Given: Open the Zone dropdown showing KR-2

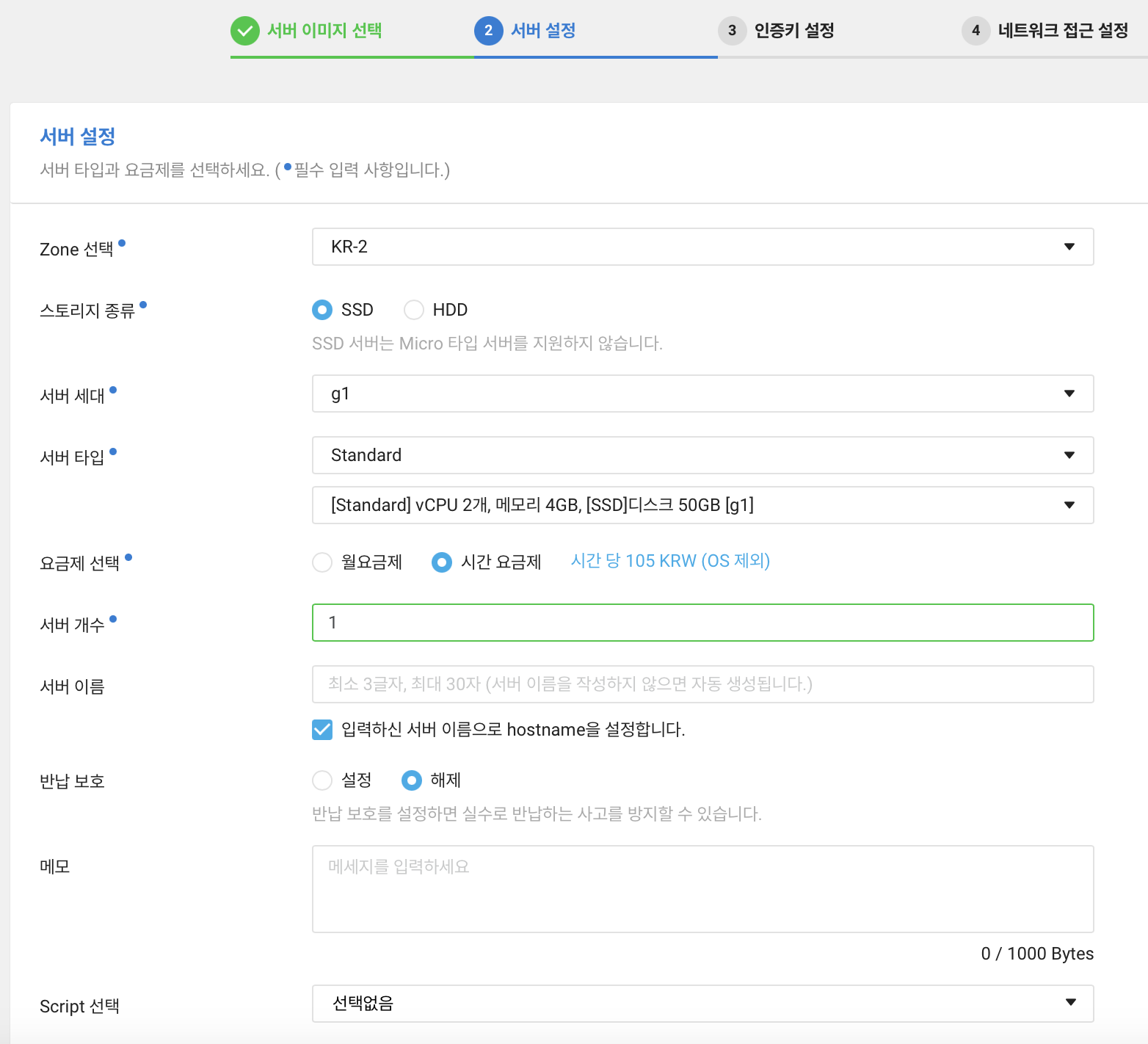Looking at the screenshot, I should coord(702,247).
